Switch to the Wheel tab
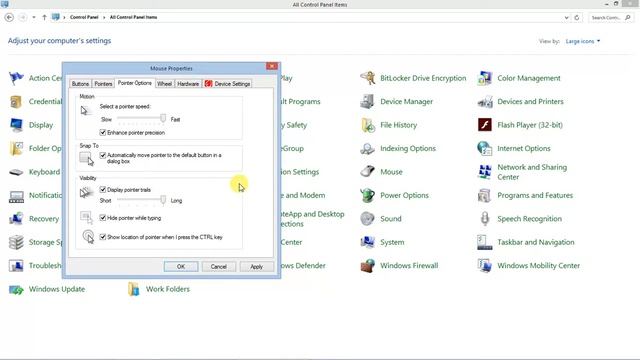 click(164, 84)
